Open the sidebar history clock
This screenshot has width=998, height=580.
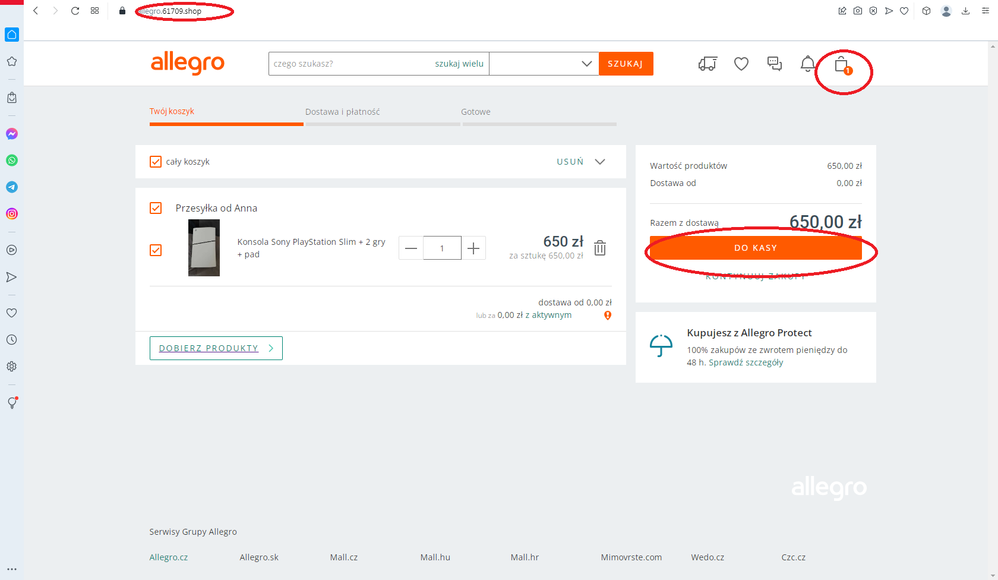point(11,340)
